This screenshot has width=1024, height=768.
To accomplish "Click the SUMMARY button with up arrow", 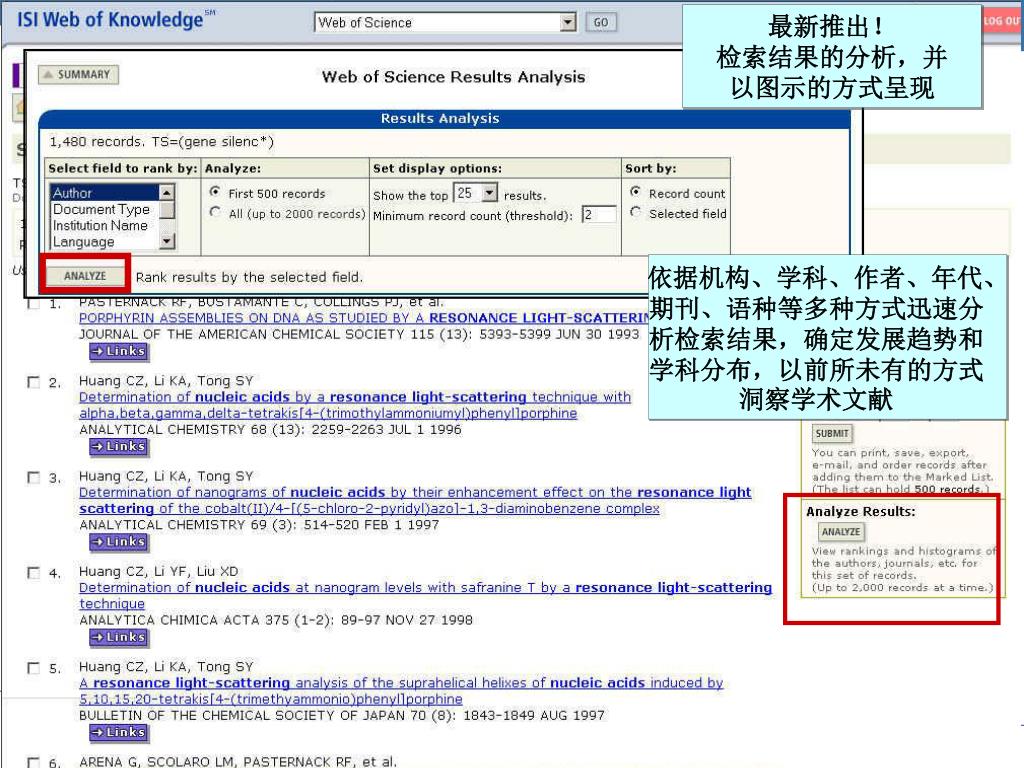I will click(78, 75).
